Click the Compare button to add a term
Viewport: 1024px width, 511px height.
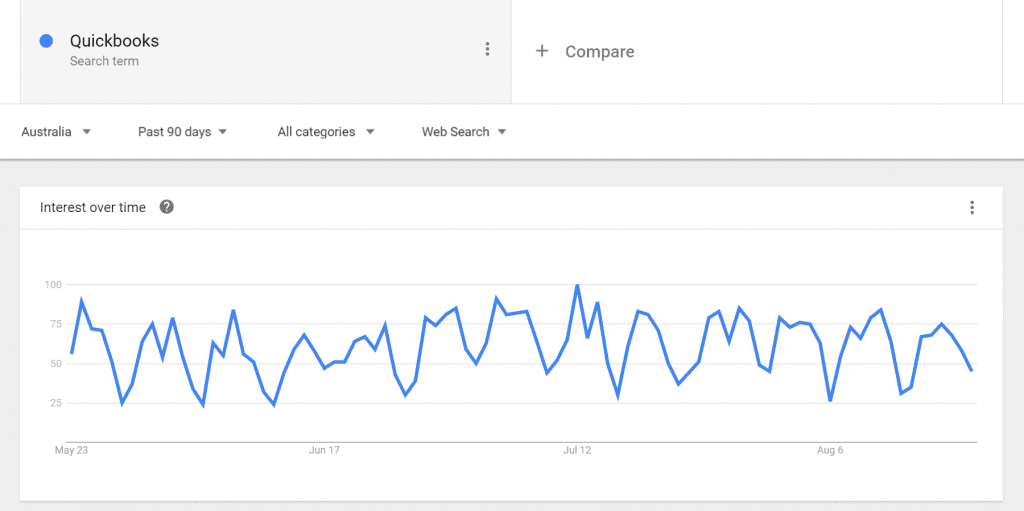click(x=584, y=52)
